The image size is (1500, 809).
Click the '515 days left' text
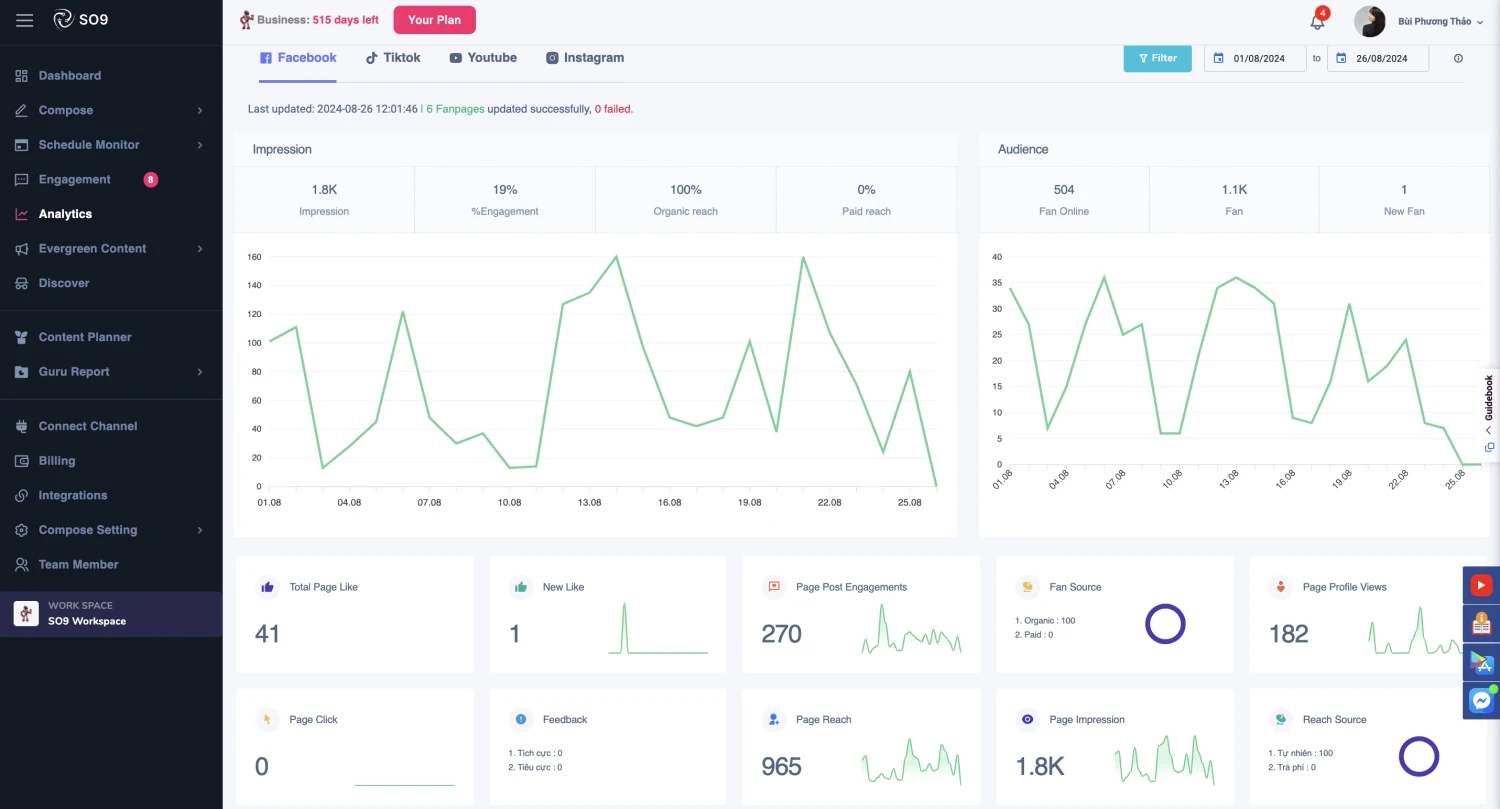click(346, 20)
